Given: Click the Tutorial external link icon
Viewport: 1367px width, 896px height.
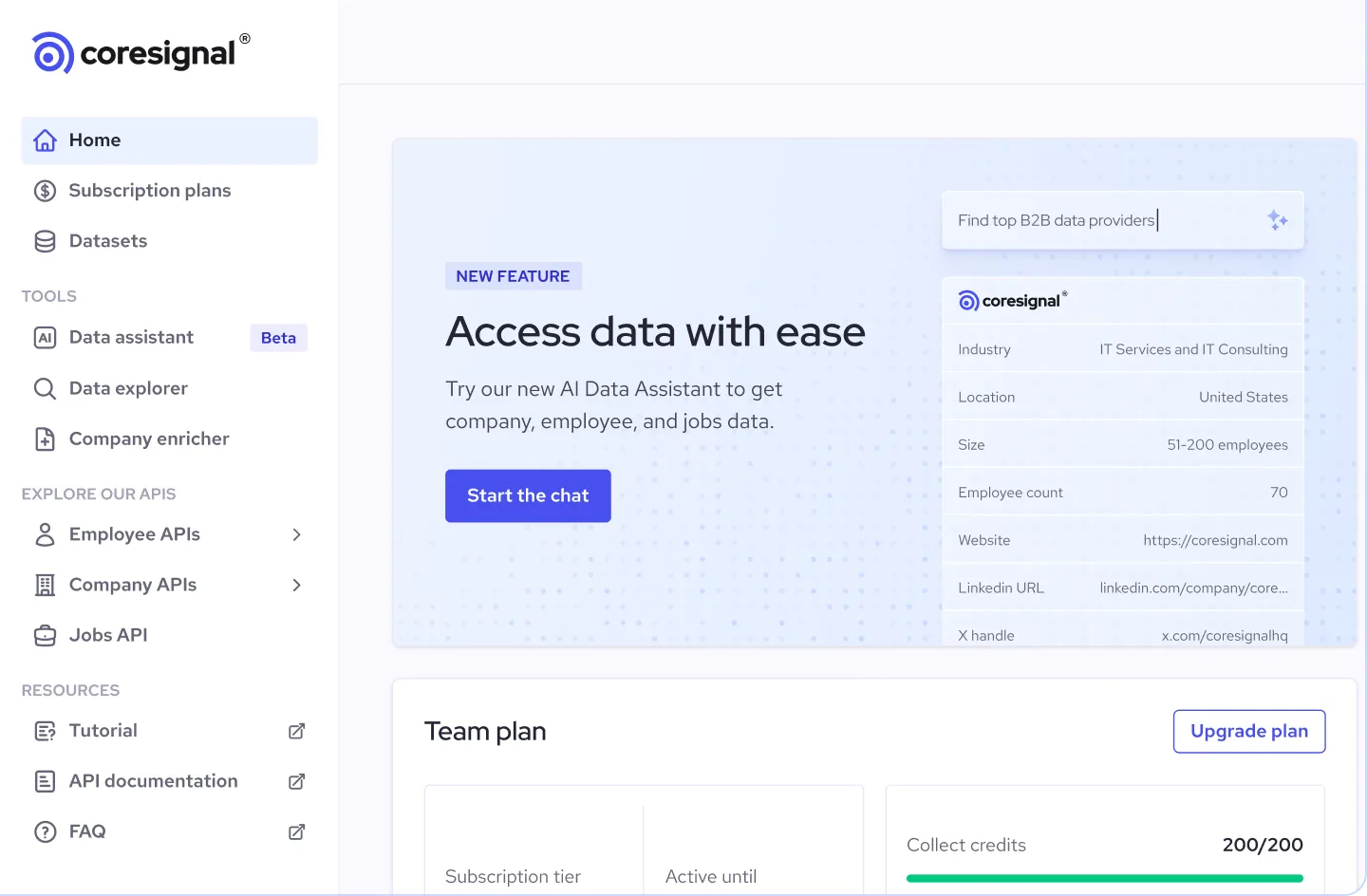Looking at the screenshot, I should 296,731.
